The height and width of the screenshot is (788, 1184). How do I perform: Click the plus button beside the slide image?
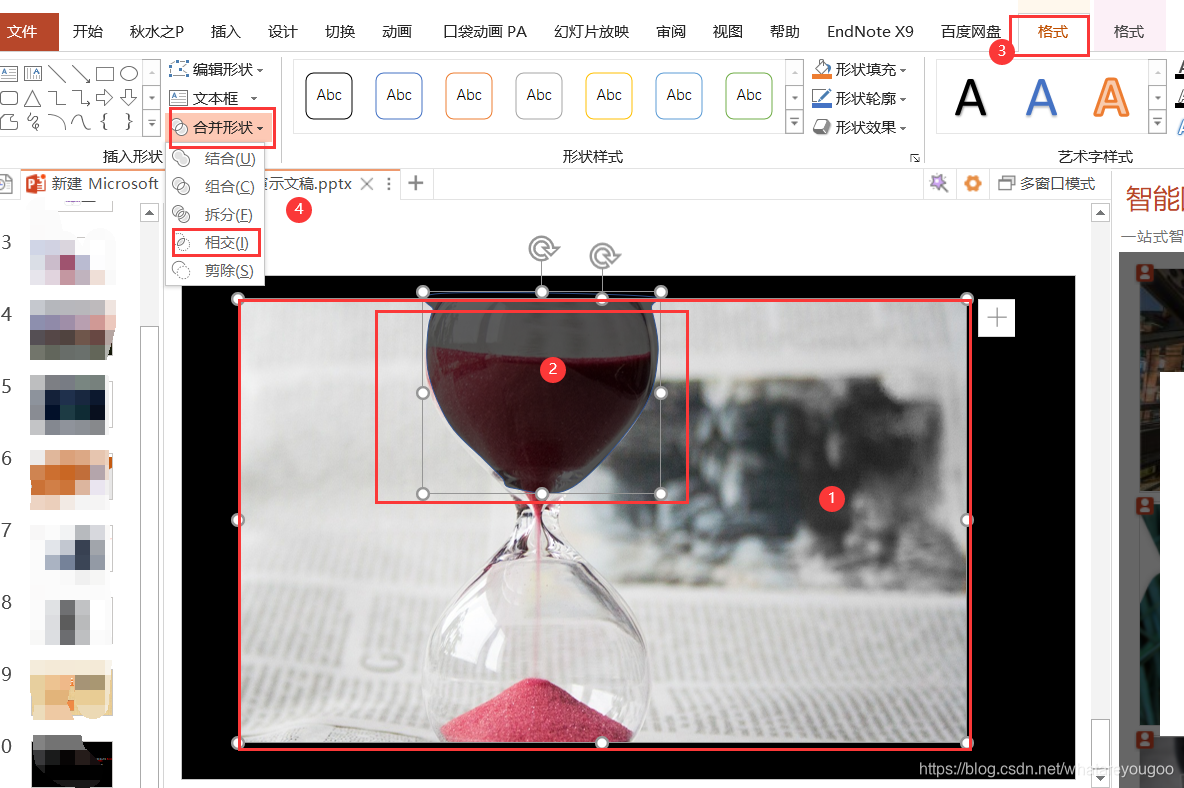click(997, 318)
